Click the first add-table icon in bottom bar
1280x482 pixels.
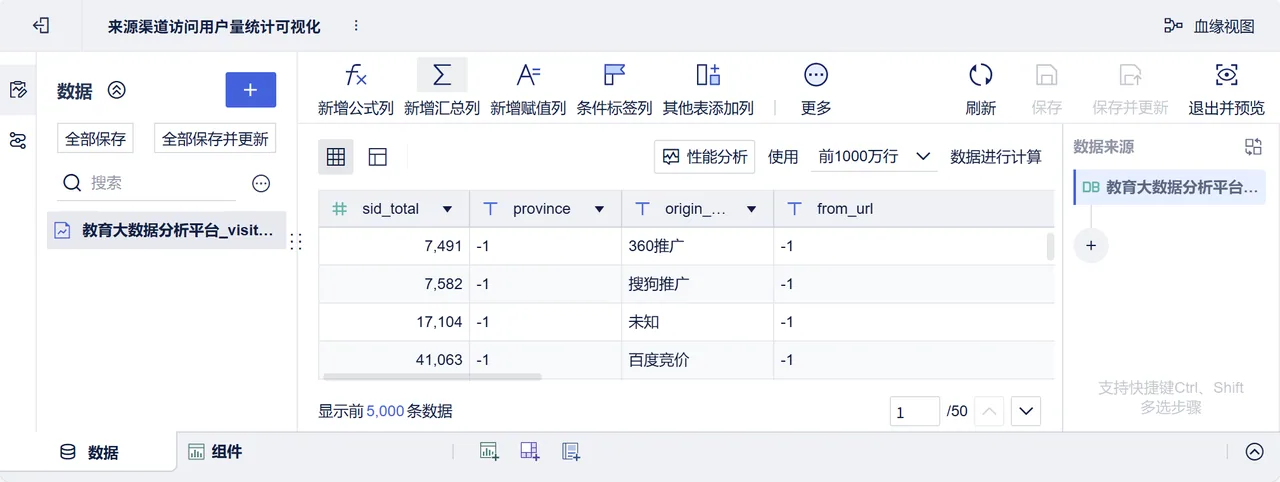coord(489,452)
